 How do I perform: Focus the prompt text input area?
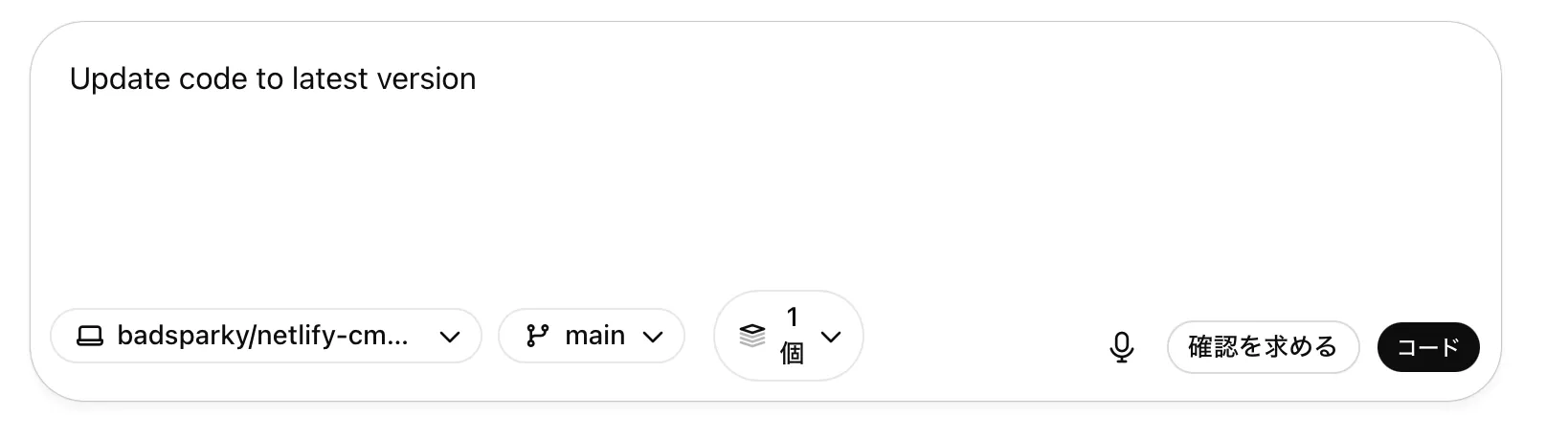766,172
